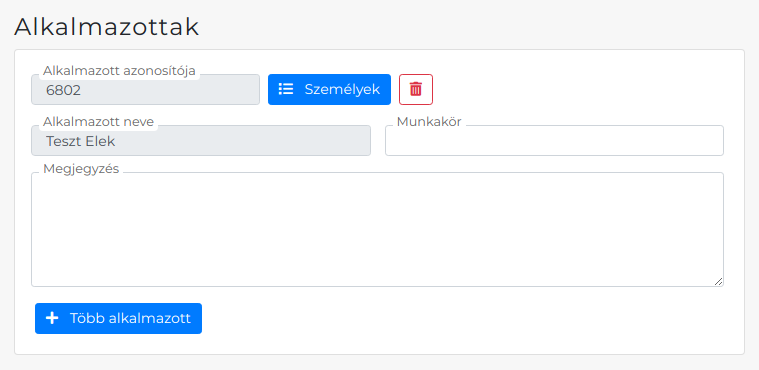Open the Személyek list

click(x=329, y=89)
